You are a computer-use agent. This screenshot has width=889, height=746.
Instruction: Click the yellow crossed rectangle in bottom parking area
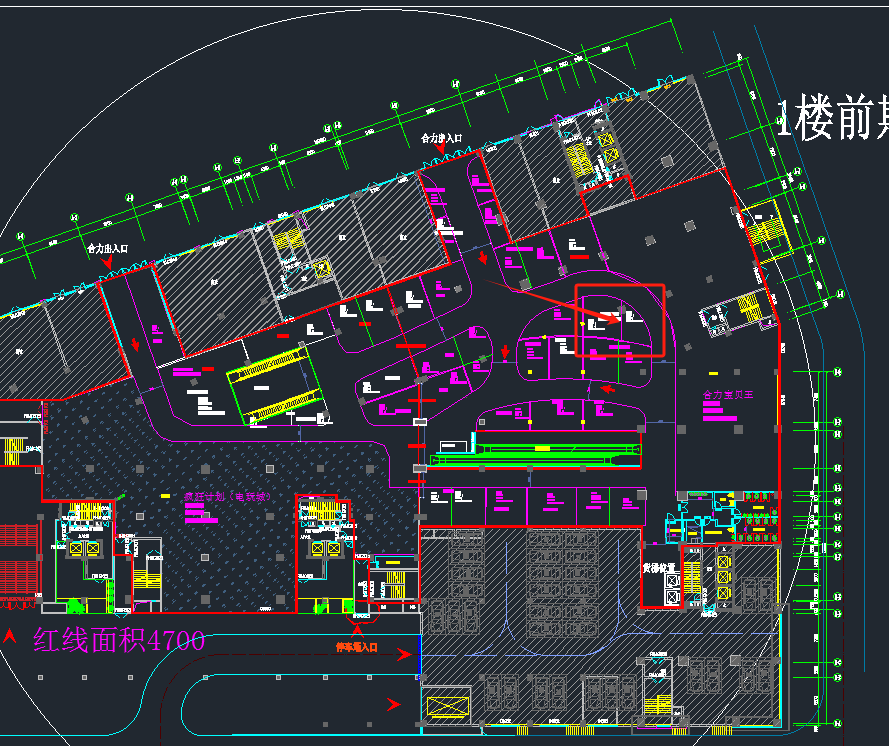click(x=447, y=707)
